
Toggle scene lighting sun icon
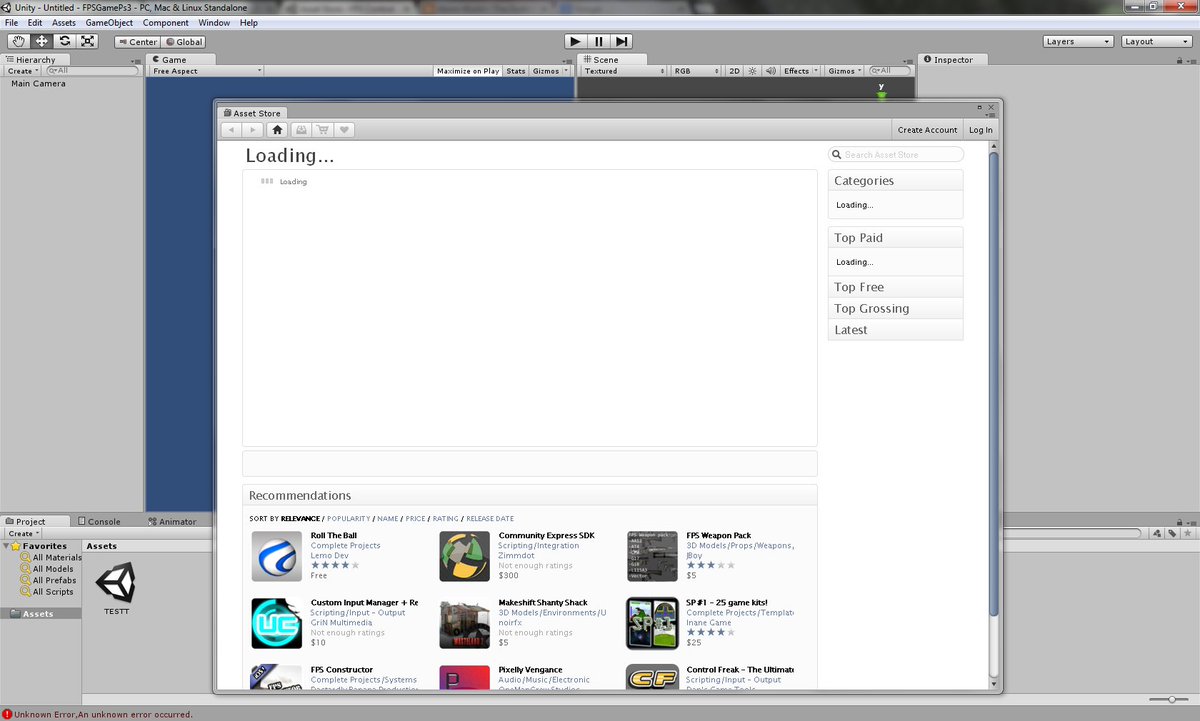(x=752, y=71)
